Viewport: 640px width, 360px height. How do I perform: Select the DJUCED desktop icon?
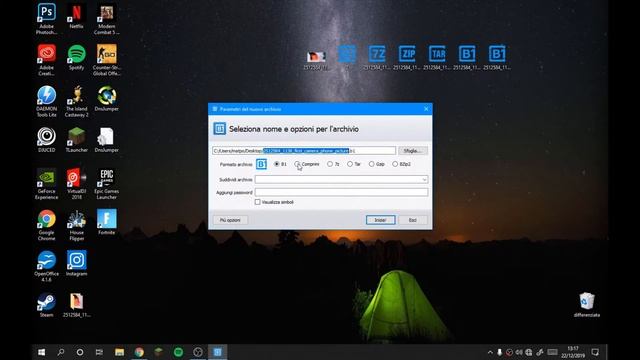tap(47, 140)
